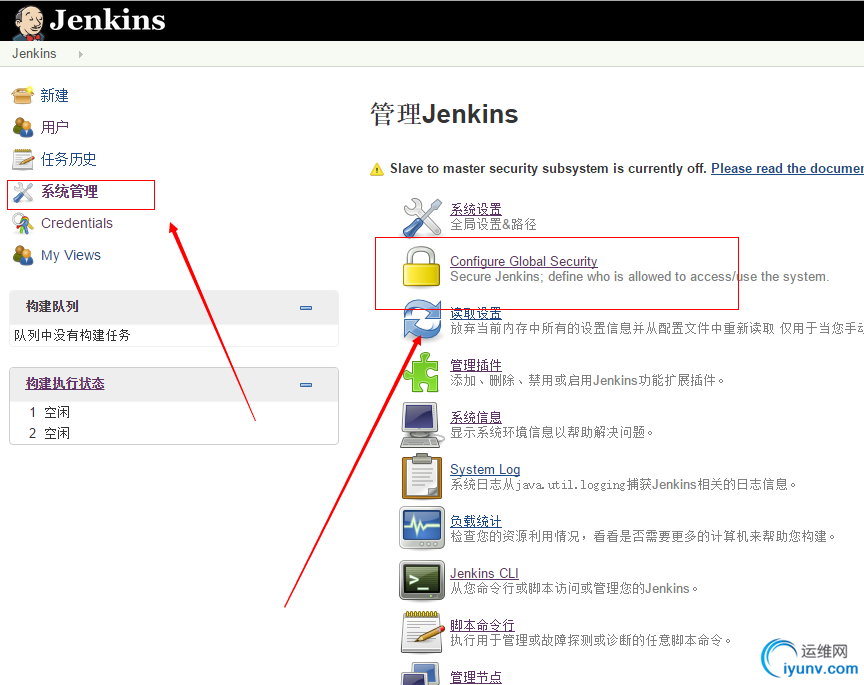Click the Jenkins breadcrumb link

(34, 53)
